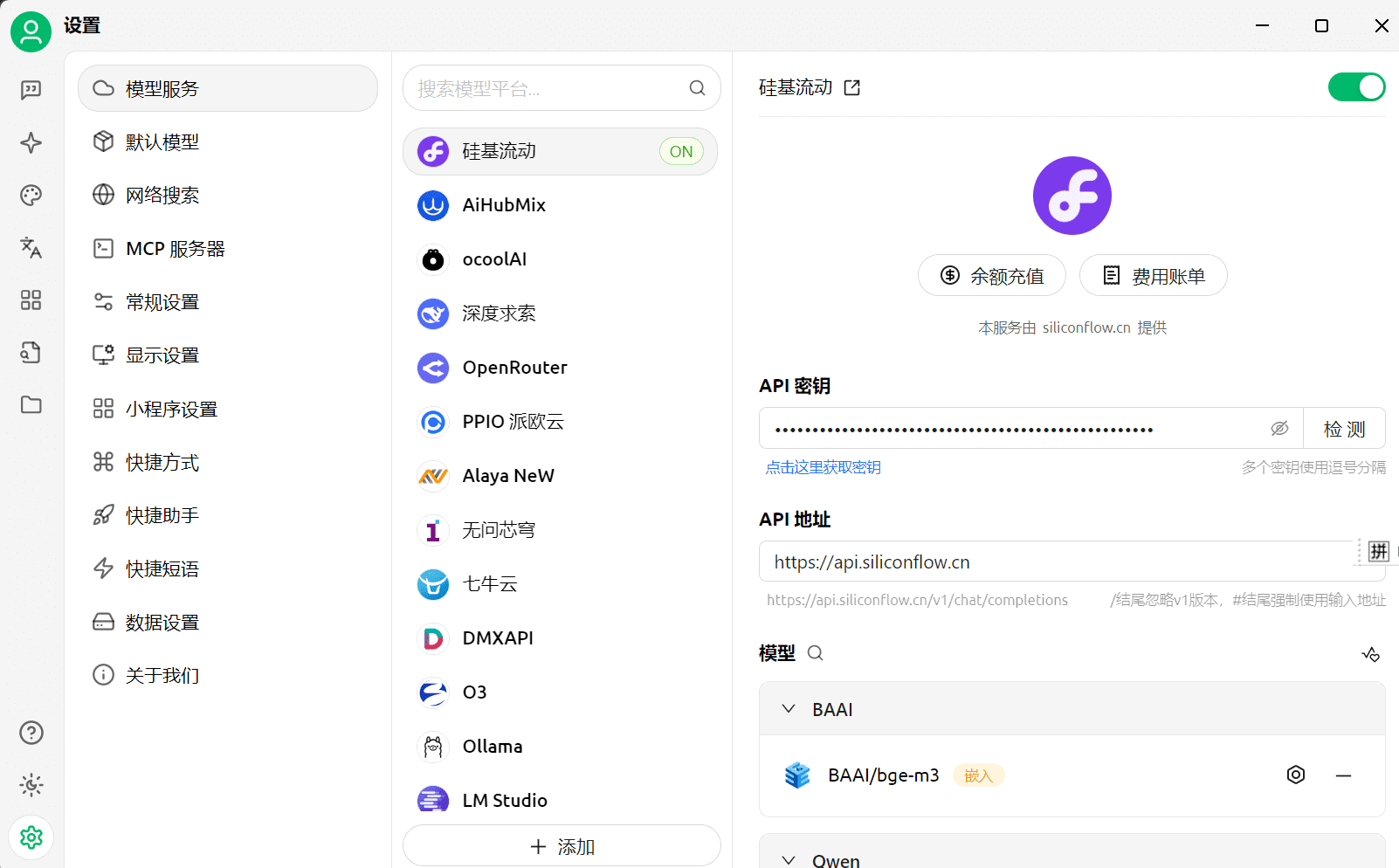This screenshot has height=868, width=1399.
Task: Open settings gear for BAAI/bge-m3 model
Action: 1296,775
